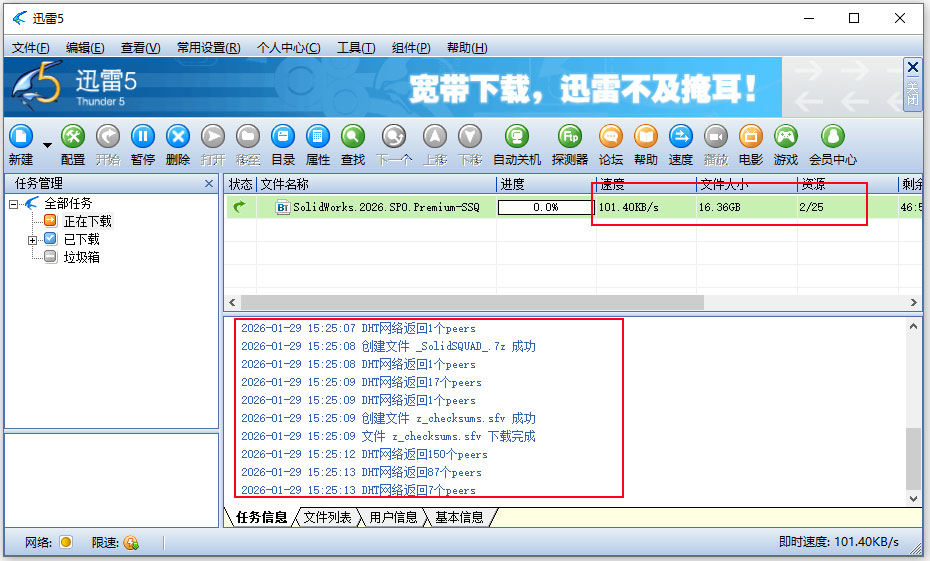Click left arrow of task list scrollbar
Image resolution: width=930 pixels, height=561 pixels.
point(232,302)
